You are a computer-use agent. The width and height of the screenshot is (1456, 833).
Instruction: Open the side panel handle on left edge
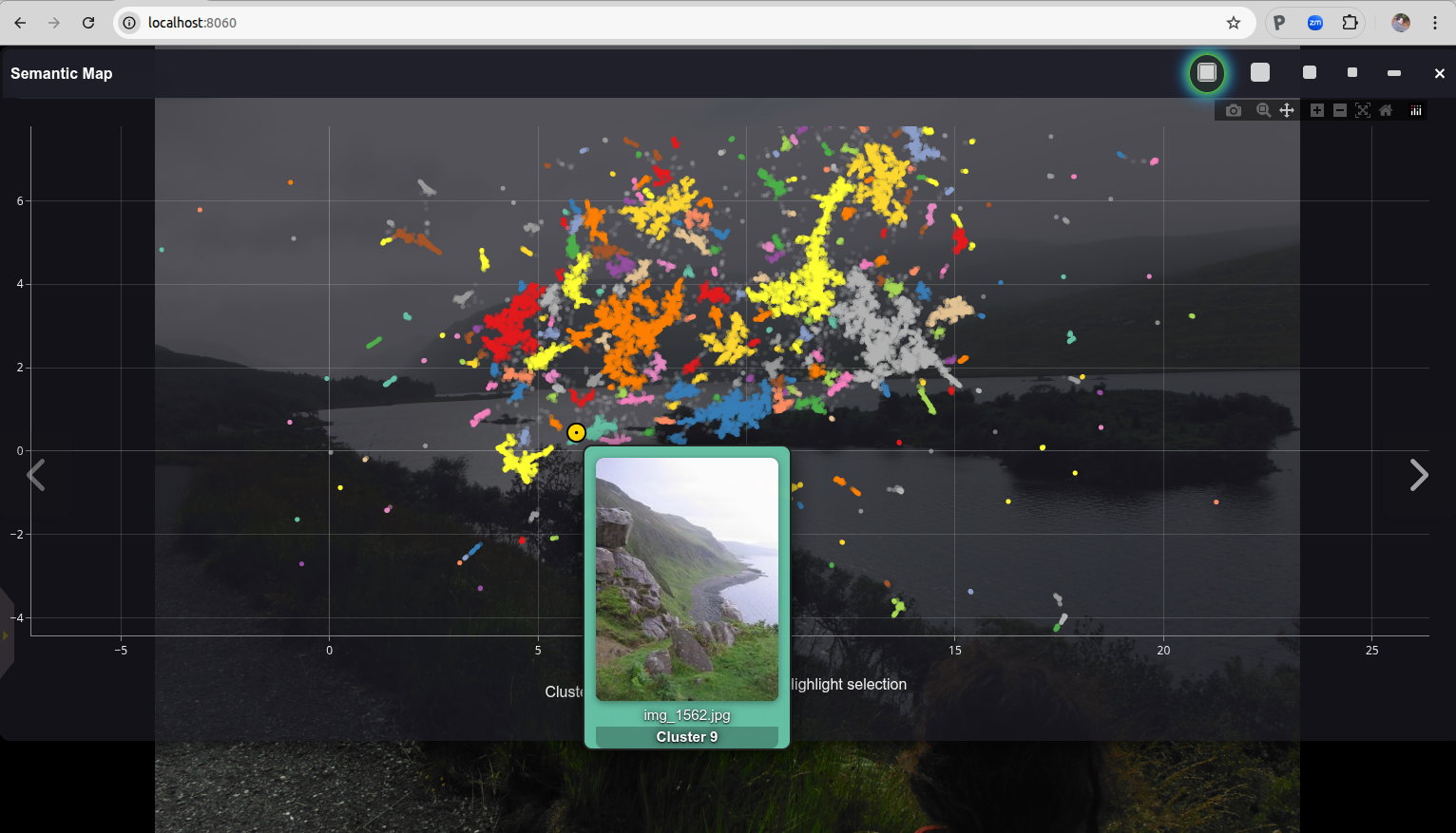coord(6,634)
